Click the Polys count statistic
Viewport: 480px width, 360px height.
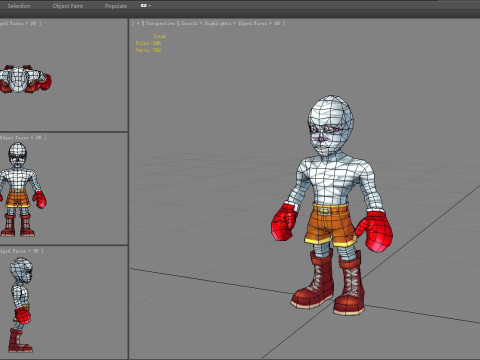148,43
